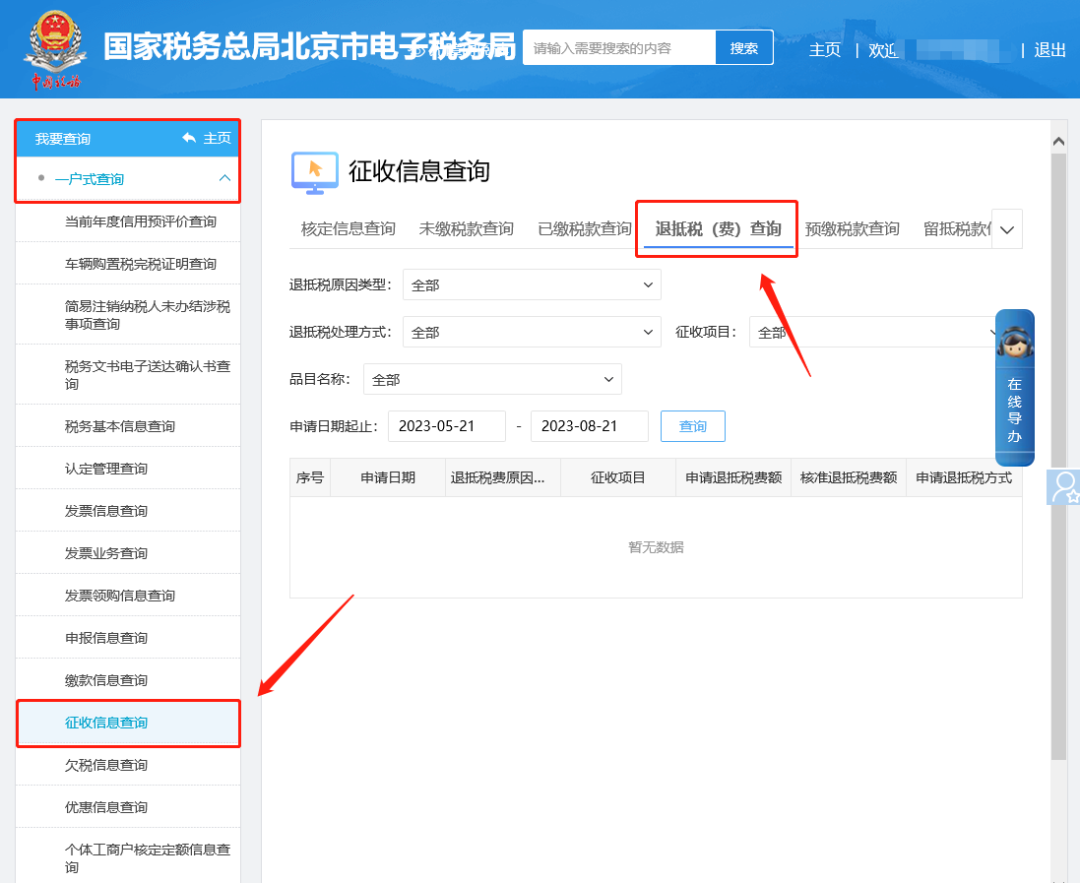Viewport: 1080px width, 883px height.
Task: Switch to the 未缴税款查询 tab
Action: pyautogui.click(x=466, y=229)
